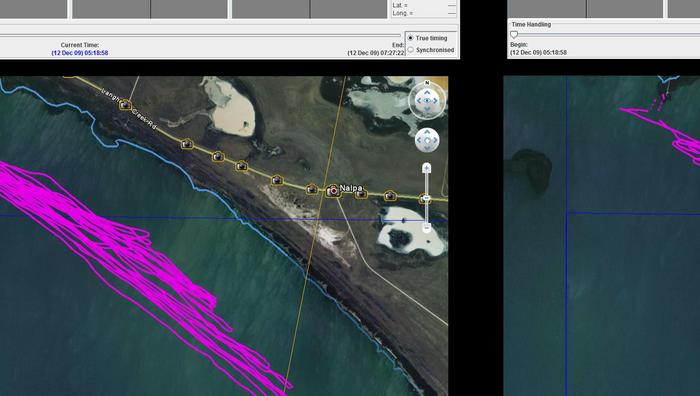Pan map right with move joystick arrow
Screen dimensions: 700x396
(x=435, y=141)
